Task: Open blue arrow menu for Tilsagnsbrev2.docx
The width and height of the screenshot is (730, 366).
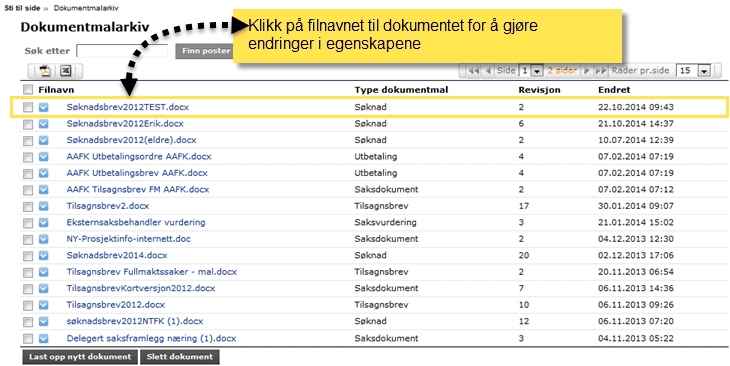Action: coord(43,206)
